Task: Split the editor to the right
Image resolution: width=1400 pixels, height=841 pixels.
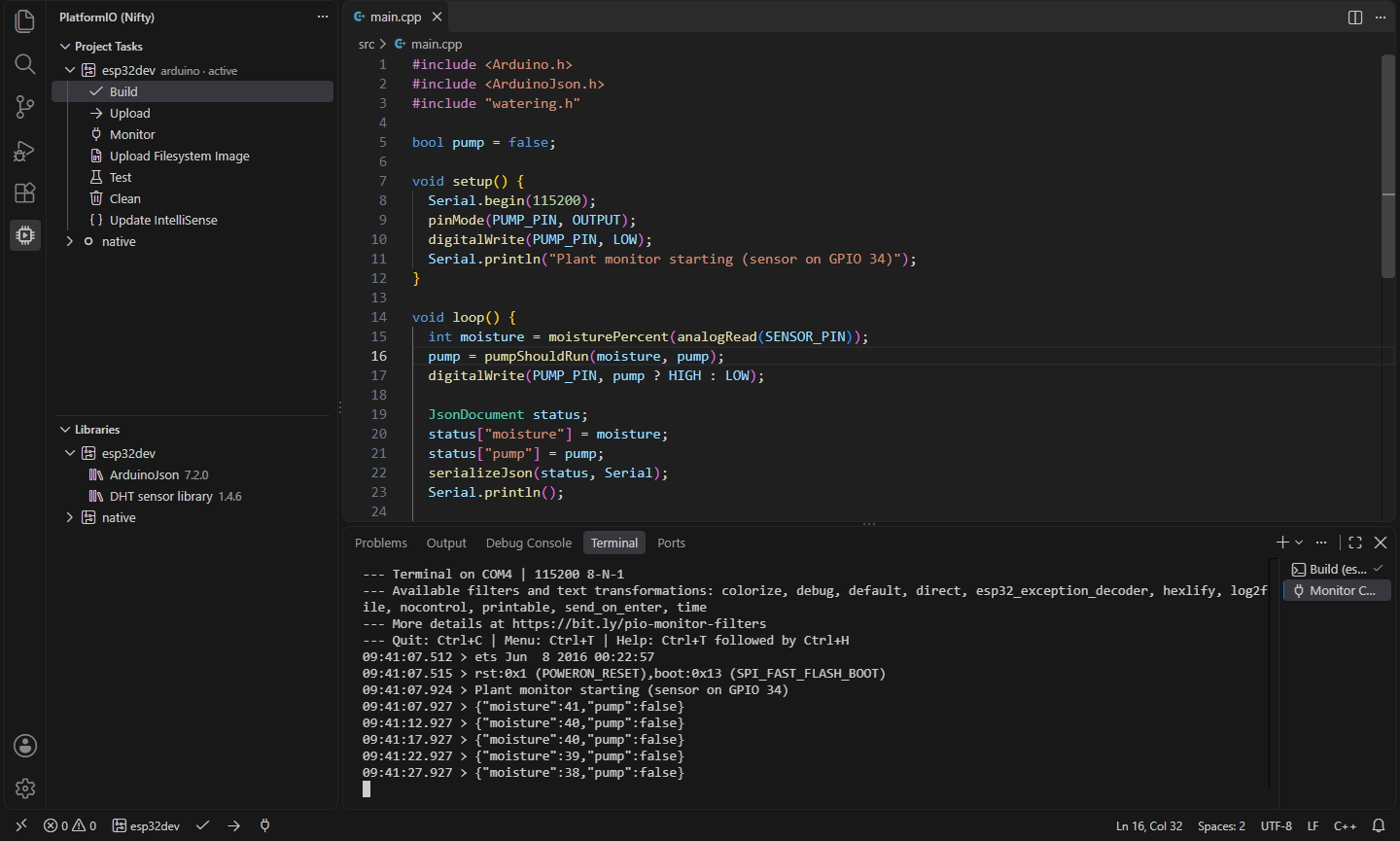Action: [x=1355, y=18]
